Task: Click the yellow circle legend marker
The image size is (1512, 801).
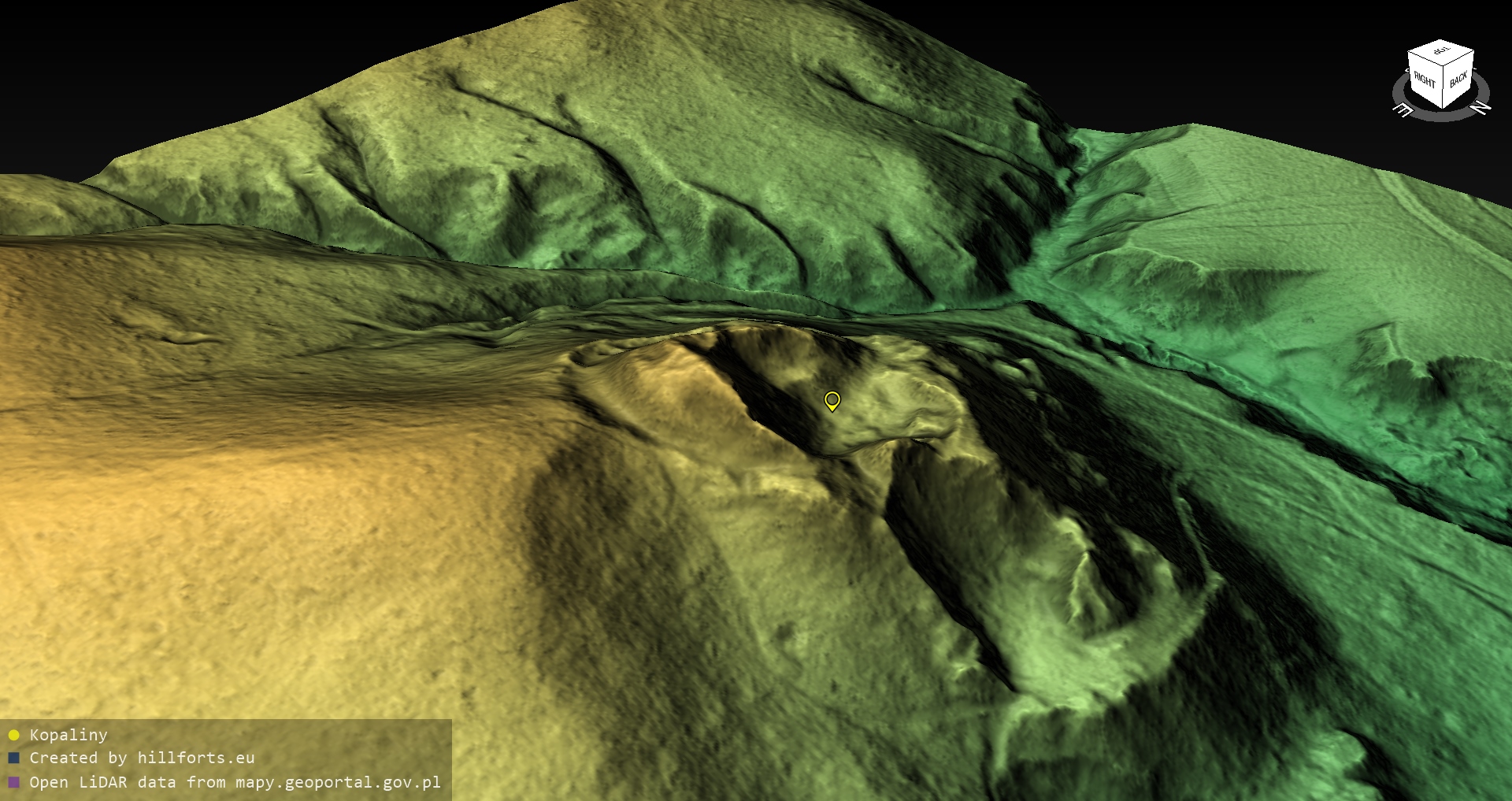Action: click(x=13, y=735)
